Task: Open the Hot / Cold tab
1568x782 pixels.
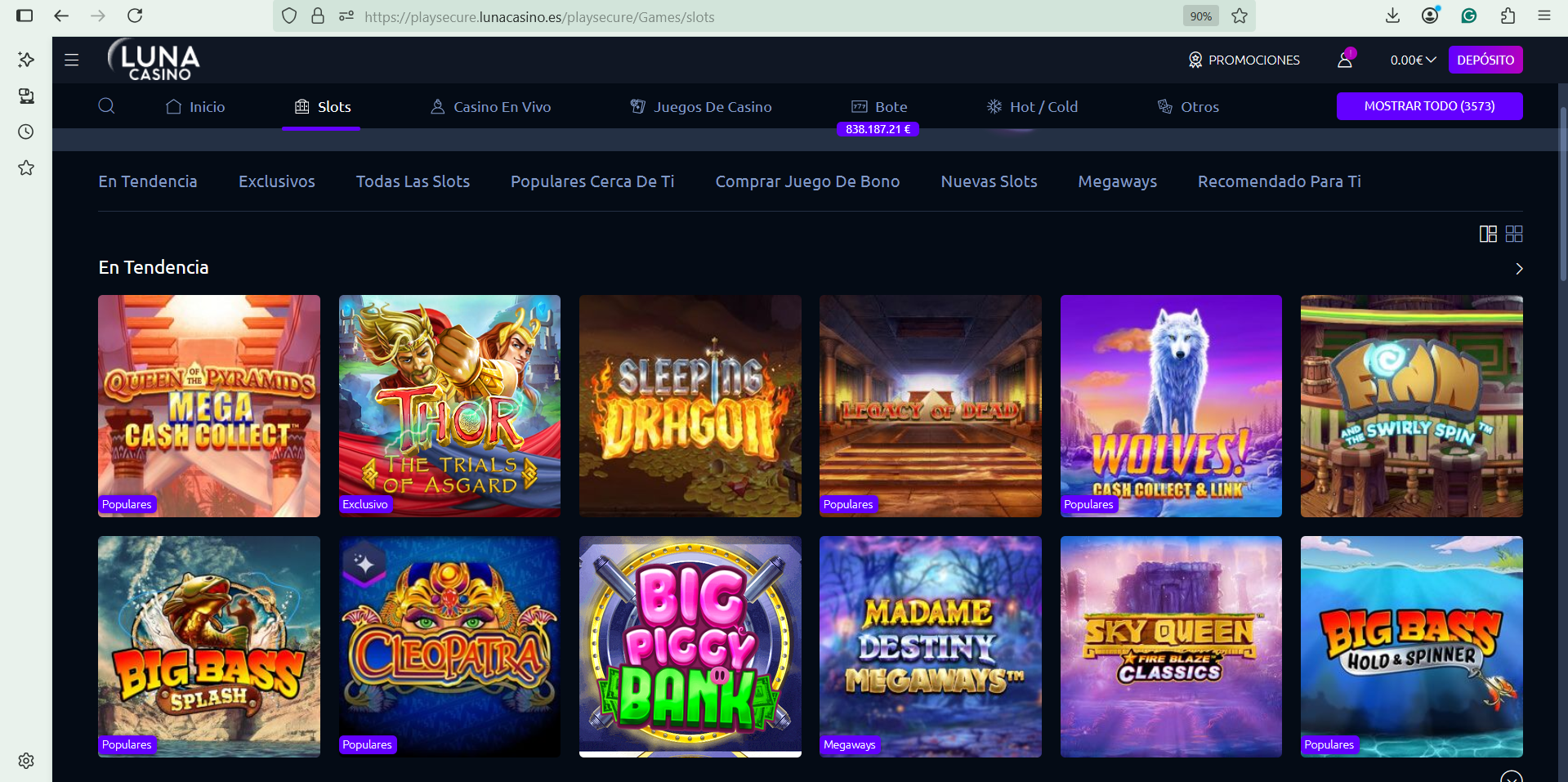Action: (x=1033, y=107)
